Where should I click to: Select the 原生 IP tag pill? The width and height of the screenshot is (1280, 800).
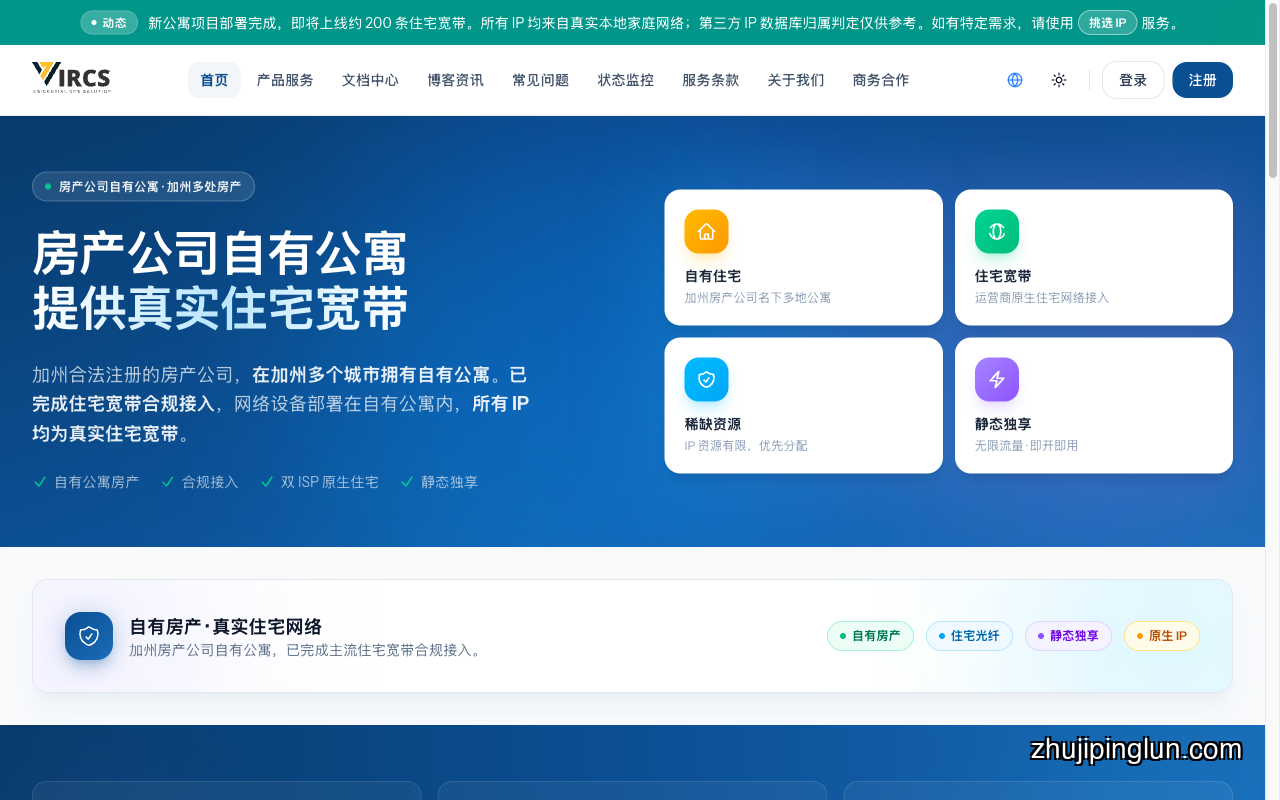(x=1161, y=636)
